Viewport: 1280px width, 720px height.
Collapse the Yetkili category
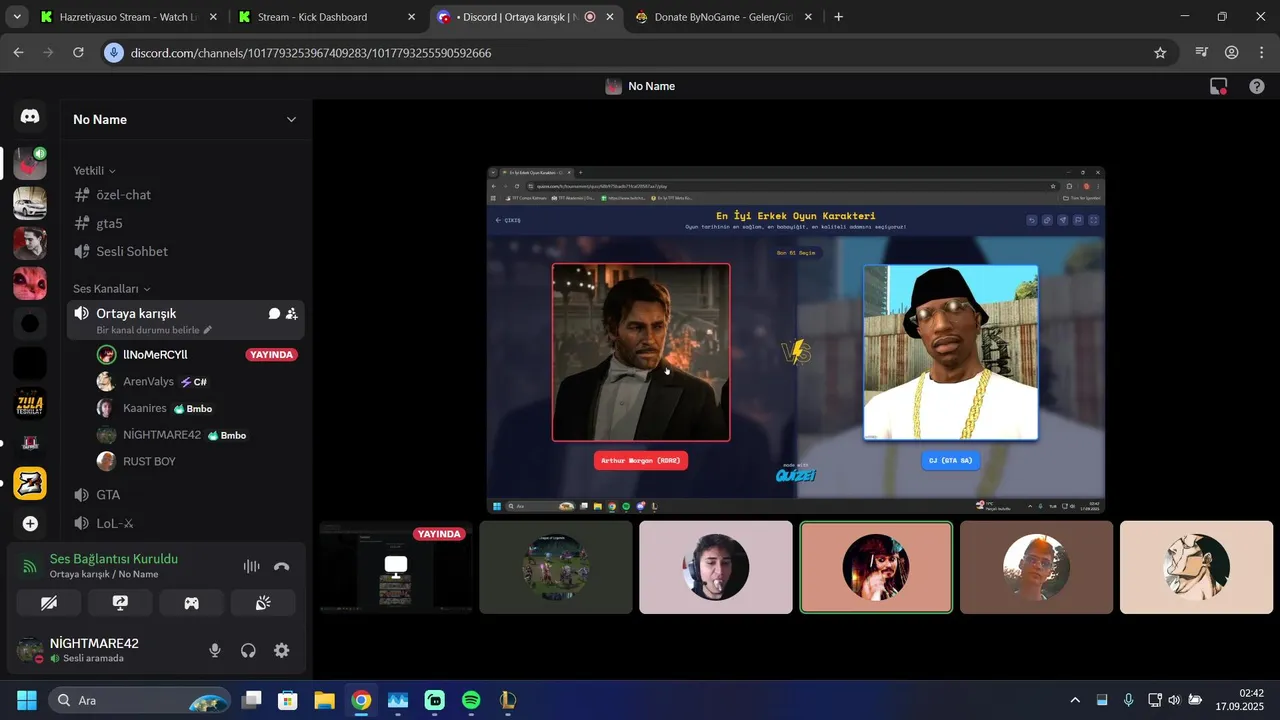point(94,171)
